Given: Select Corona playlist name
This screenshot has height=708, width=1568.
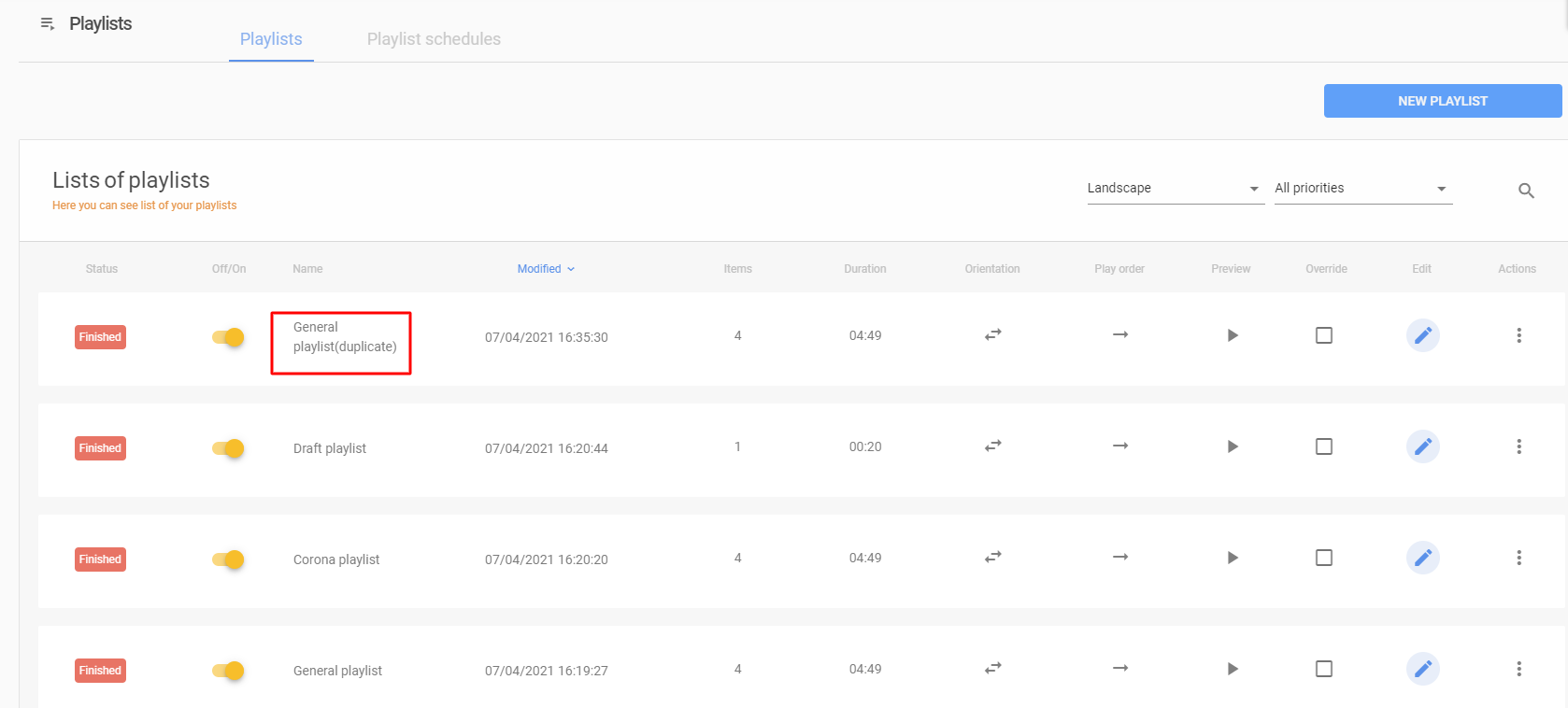Looking at the screenshot, I should coord(336,559).
